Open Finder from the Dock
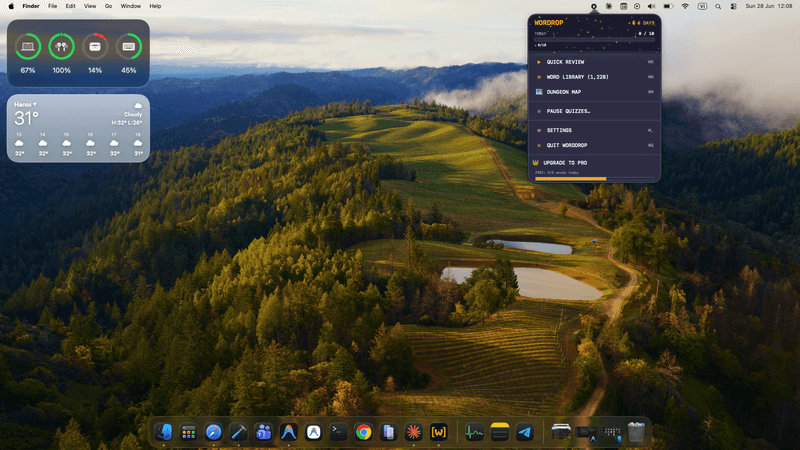 point(164,432)
